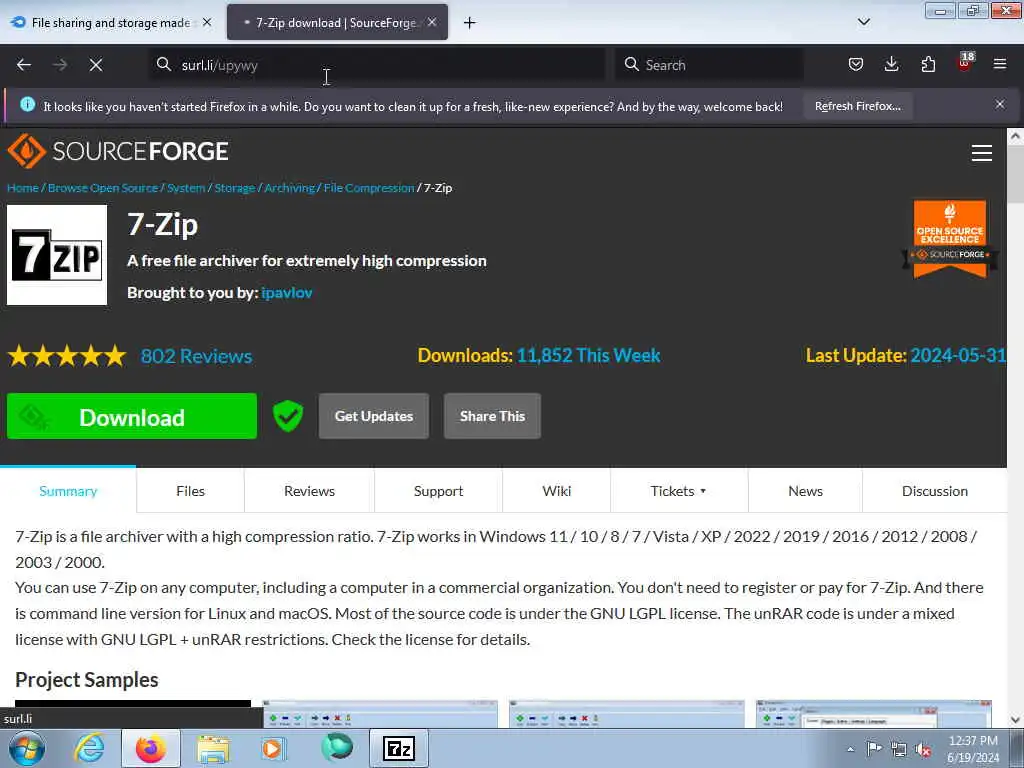Click the notification bar info icon
This screenshot has height=768, width=1024.
(27, 104)
